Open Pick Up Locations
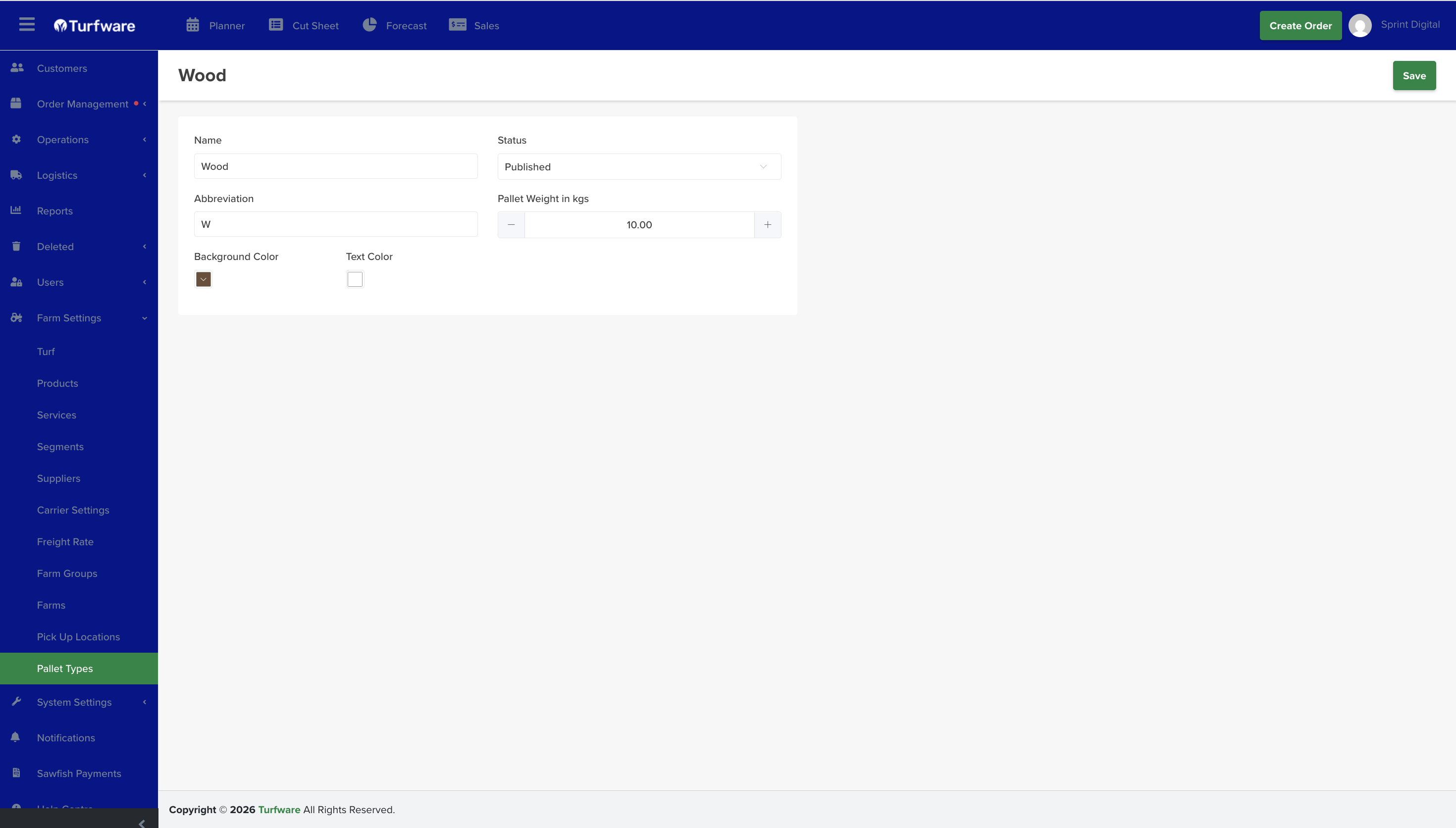 tap(79, 637)
